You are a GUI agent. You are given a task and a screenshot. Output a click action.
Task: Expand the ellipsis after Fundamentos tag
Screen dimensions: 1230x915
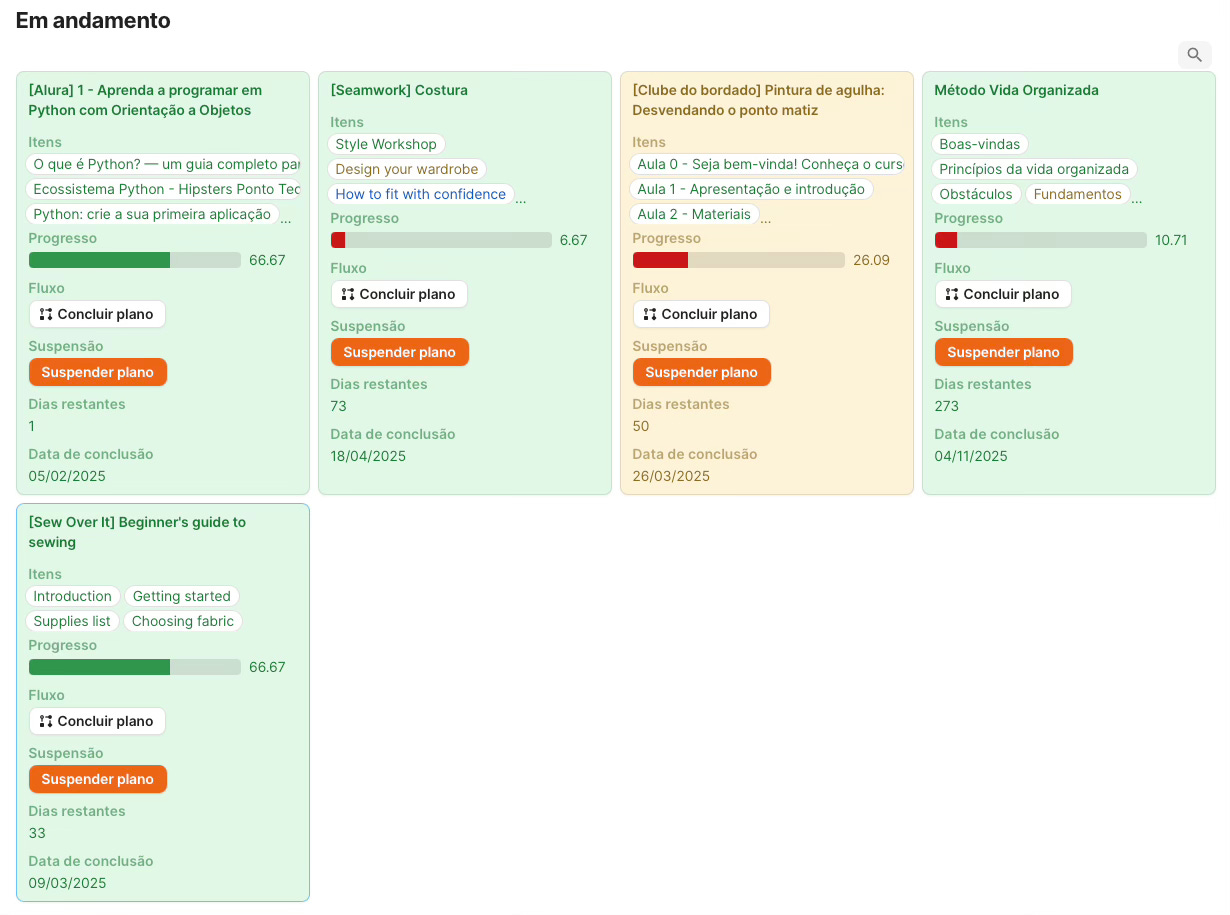[1137, 199]
